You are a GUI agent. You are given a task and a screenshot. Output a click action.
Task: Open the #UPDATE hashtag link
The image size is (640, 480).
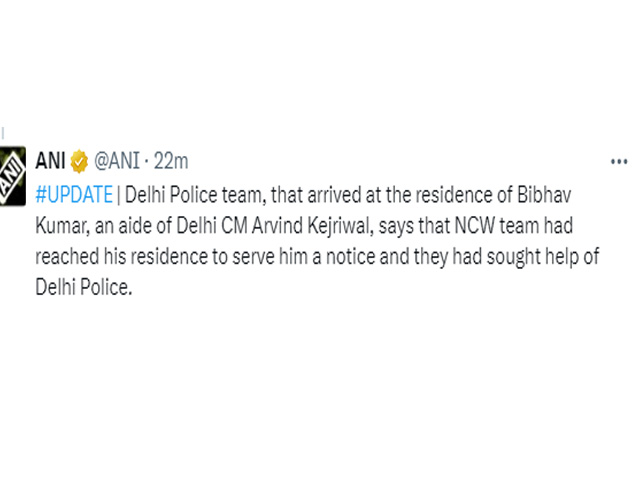tap(74, 194)
